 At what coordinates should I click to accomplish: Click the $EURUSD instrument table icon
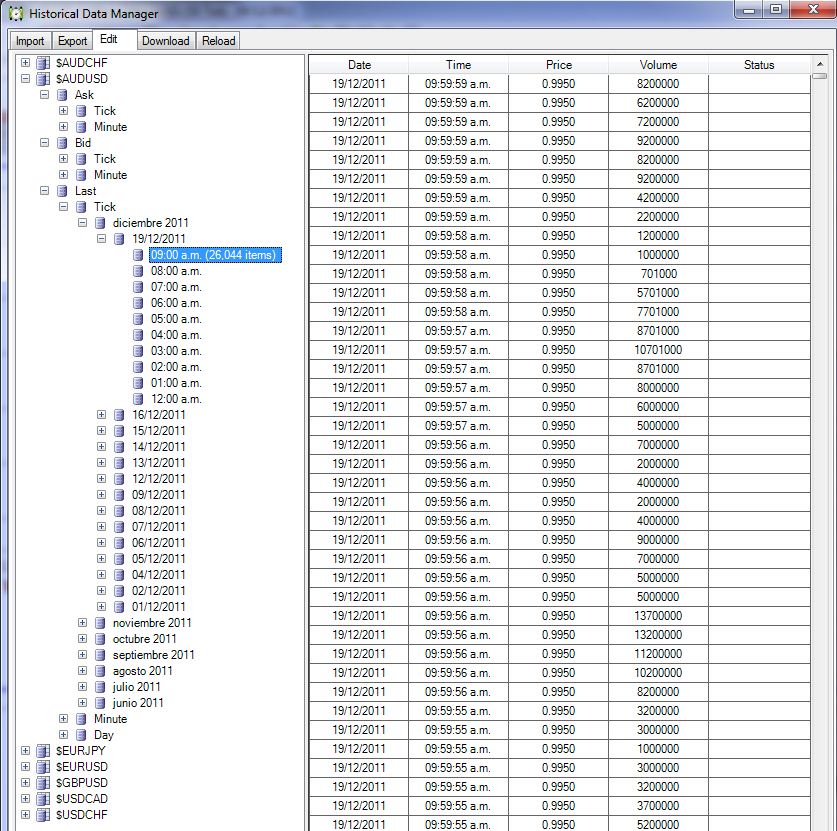click(43, 767)
